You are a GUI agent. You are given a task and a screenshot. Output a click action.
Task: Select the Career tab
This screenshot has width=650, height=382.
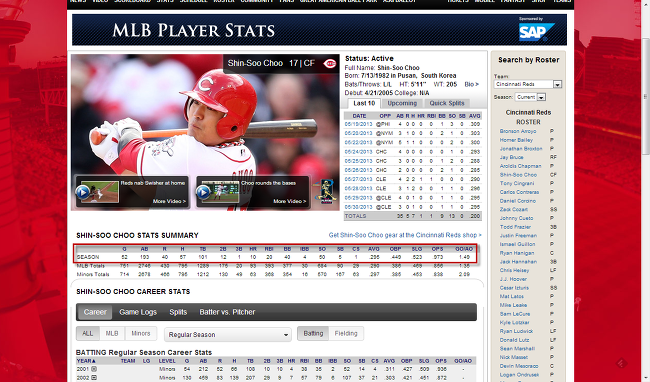tap(95, 312)
